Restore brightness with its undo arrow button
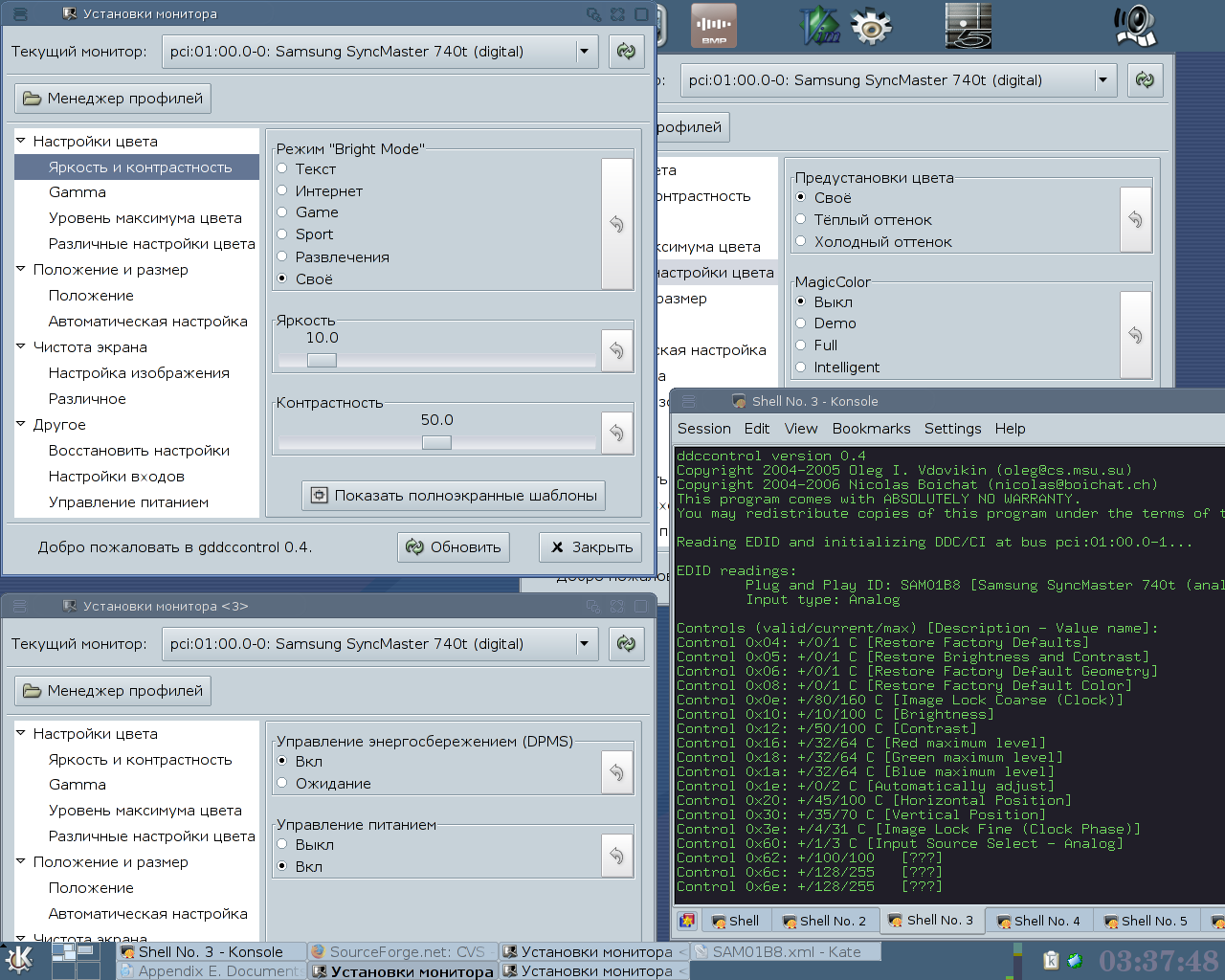This screenshot has width=1225, height=980. [617, 350]
